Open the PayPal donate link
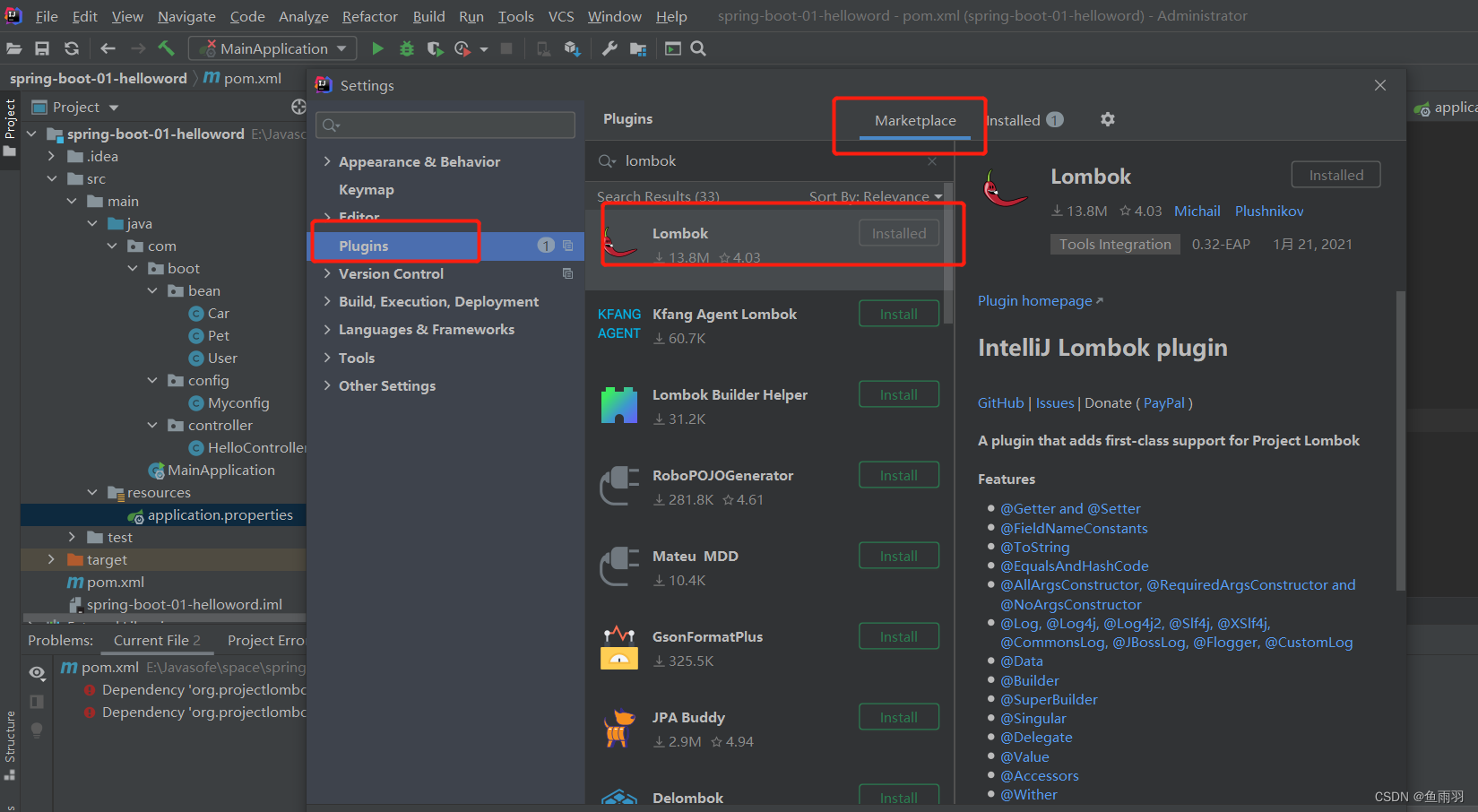1478x812 pixels. (x=1164, y=403)
